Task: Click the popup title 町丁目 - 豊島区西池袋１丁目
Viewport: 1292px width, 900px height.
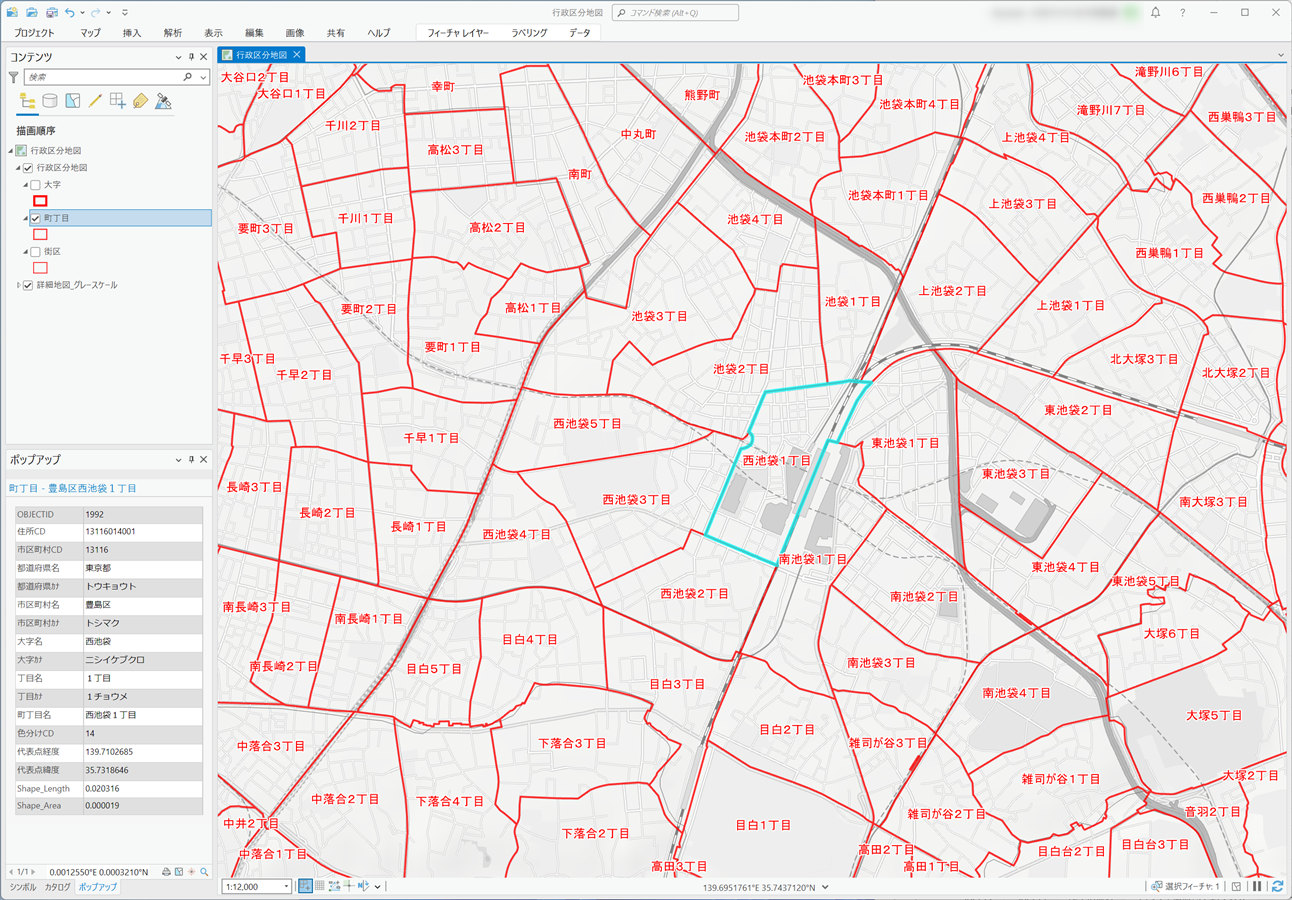Action: (x=73, y=488)
